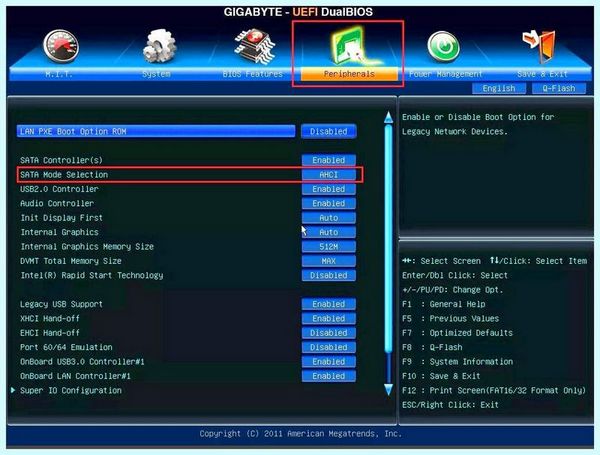Select the Save & Exit door icon
The height and width of the screenshot is (455, 600).
tap(540, 46)
